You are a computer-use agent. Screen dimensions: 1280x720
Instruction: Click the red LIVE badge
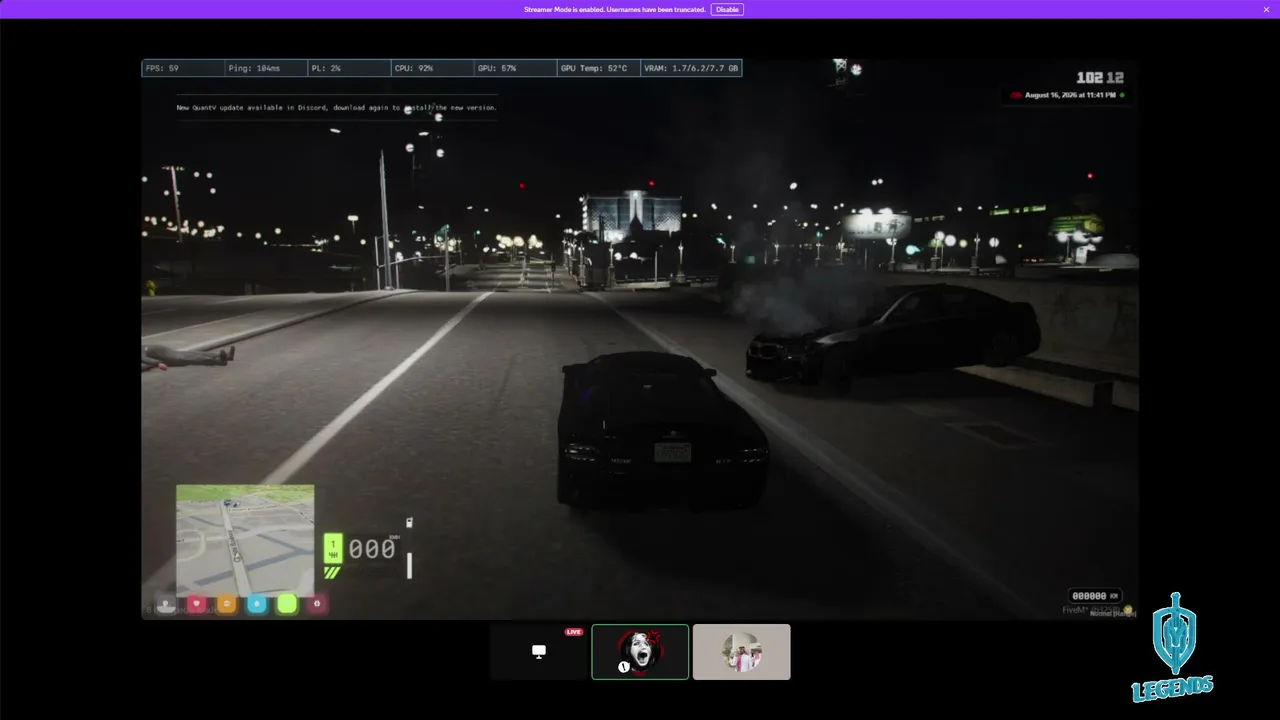point(574,632)
